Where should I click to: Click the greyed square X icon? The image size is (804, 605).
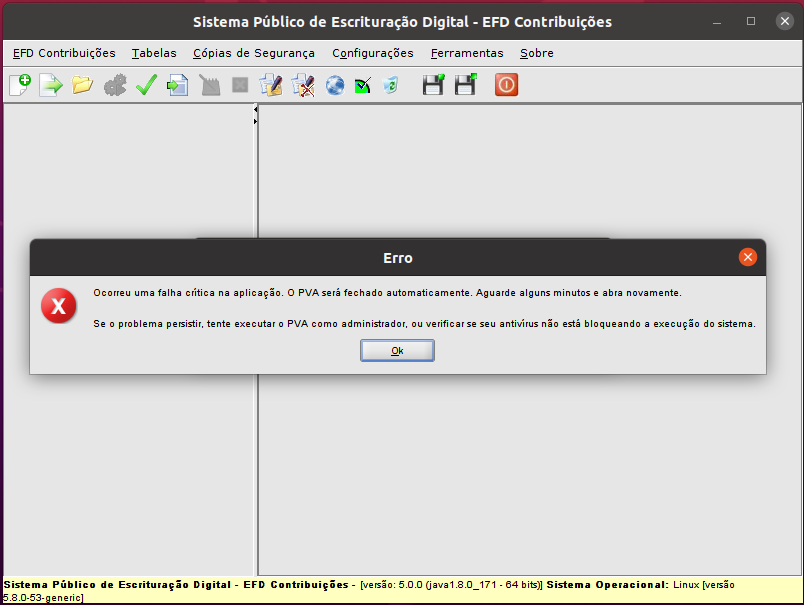click(240, 85)
